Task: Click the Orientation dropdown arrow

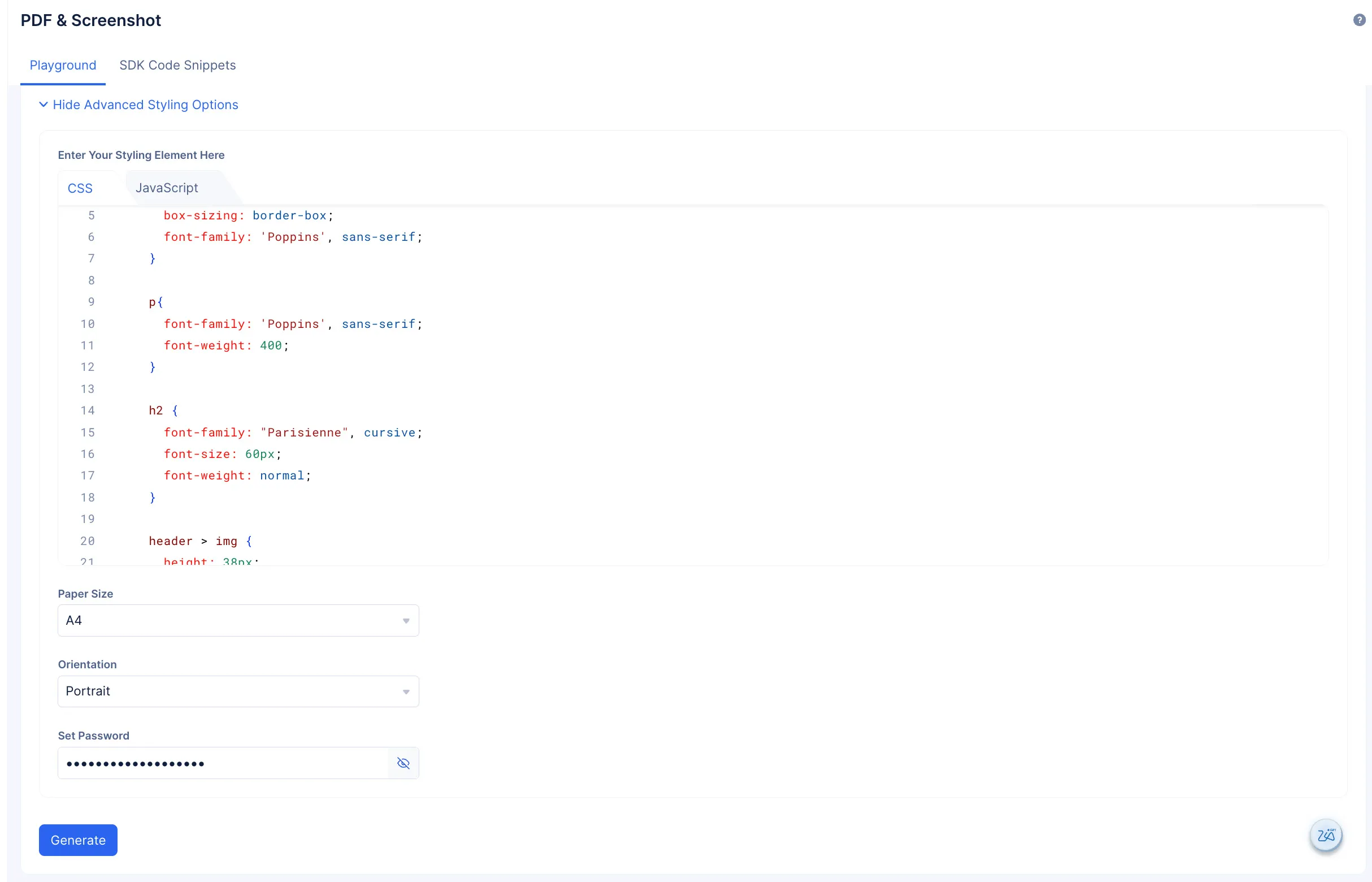Action: 406,692
